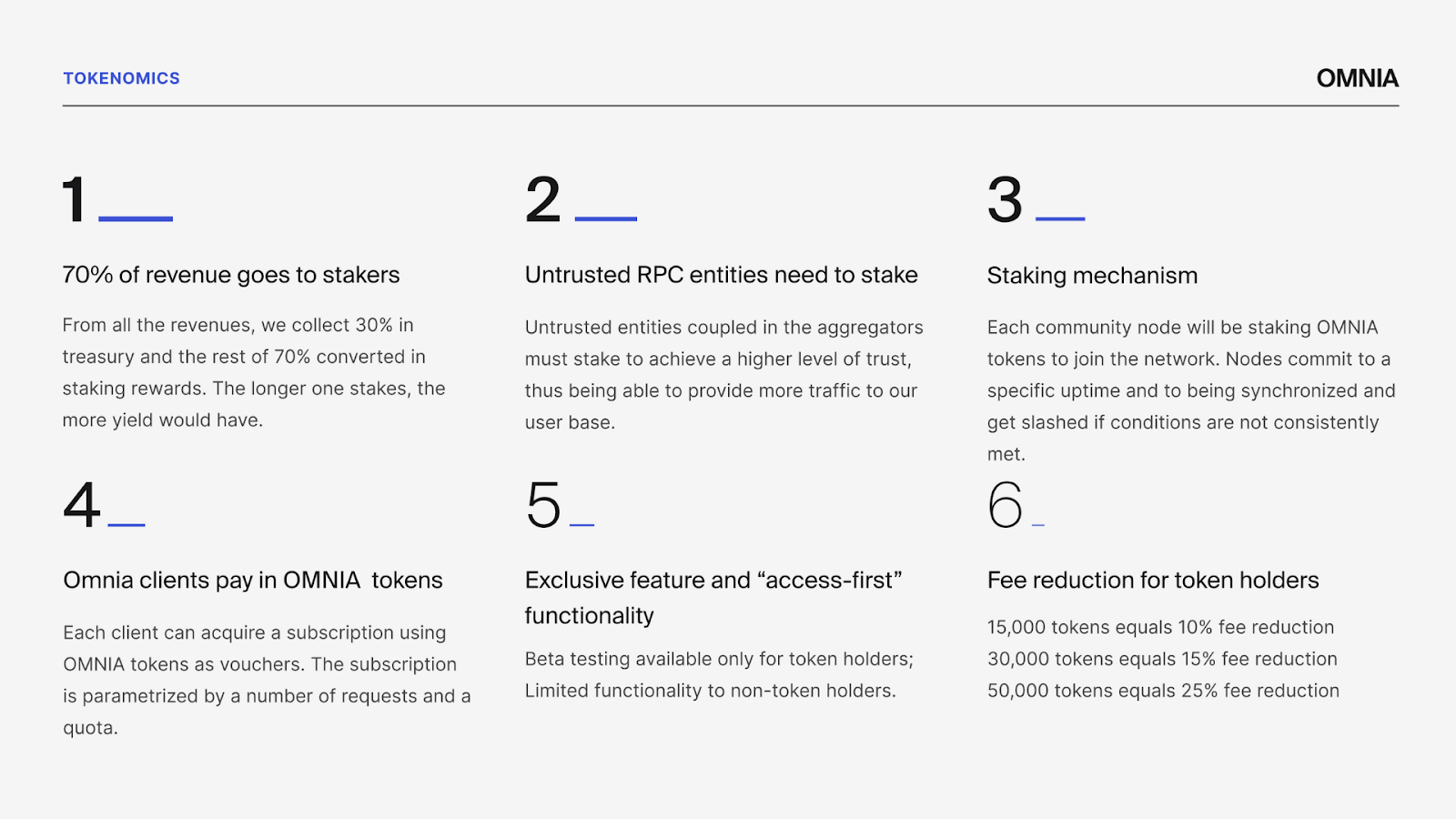The image size is (1456, 819).
Task: Click the OMNIA logo at top right
Action: (1357, 78)
